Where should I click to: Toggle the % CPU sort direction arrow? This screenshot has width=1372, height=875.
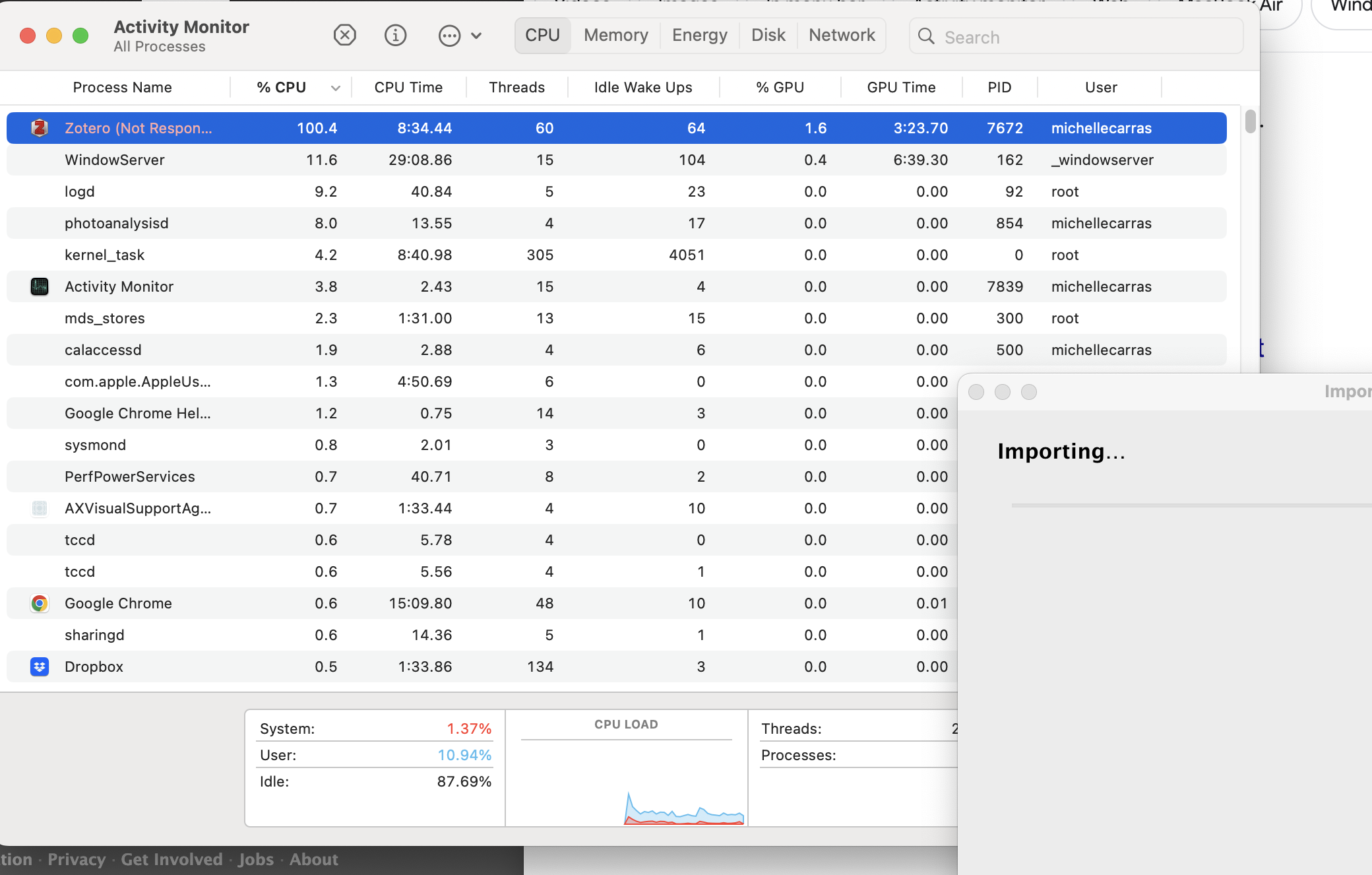[x=335, y=88]
